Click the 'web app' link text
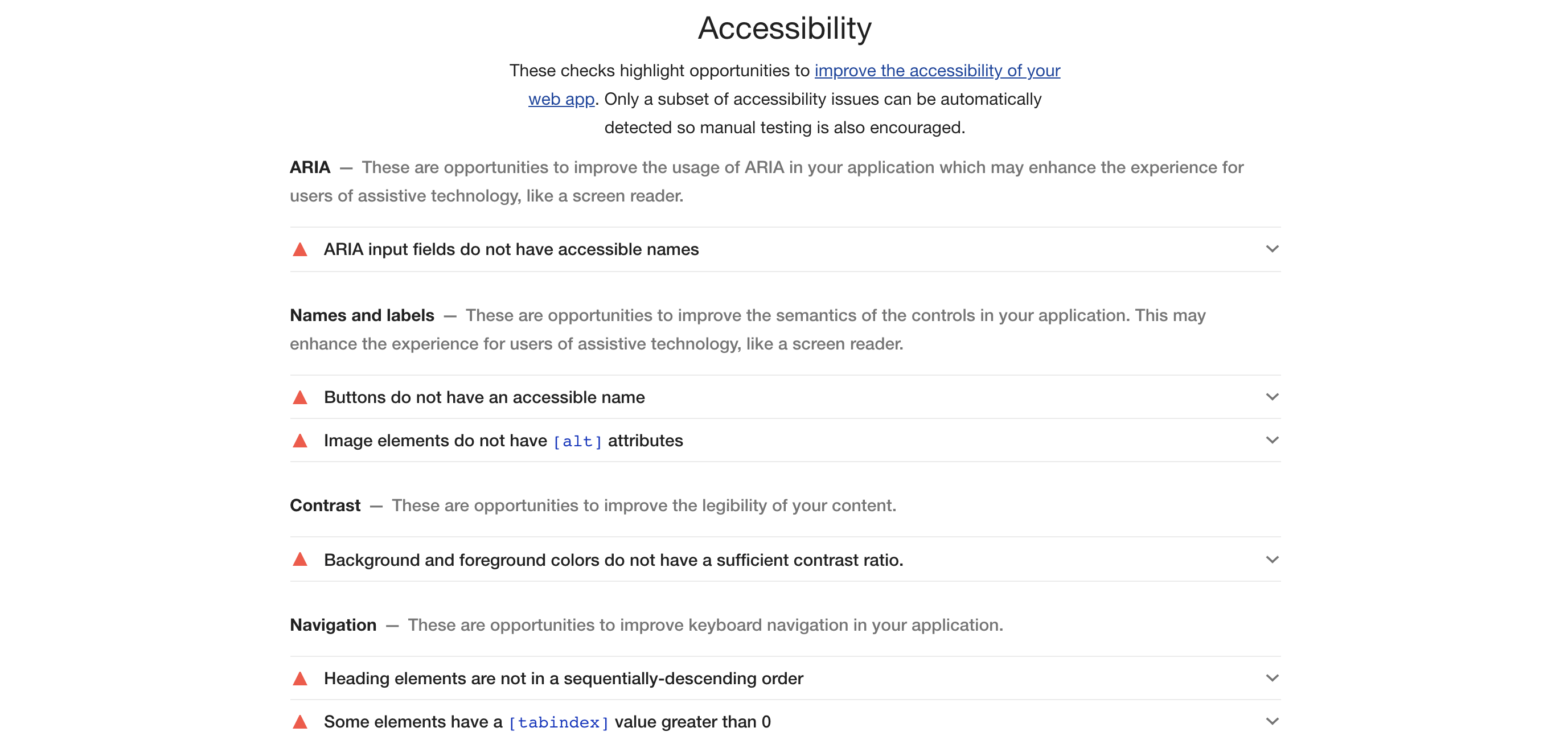The height and width of the screenshot is (740, 1568). [561, 99]
